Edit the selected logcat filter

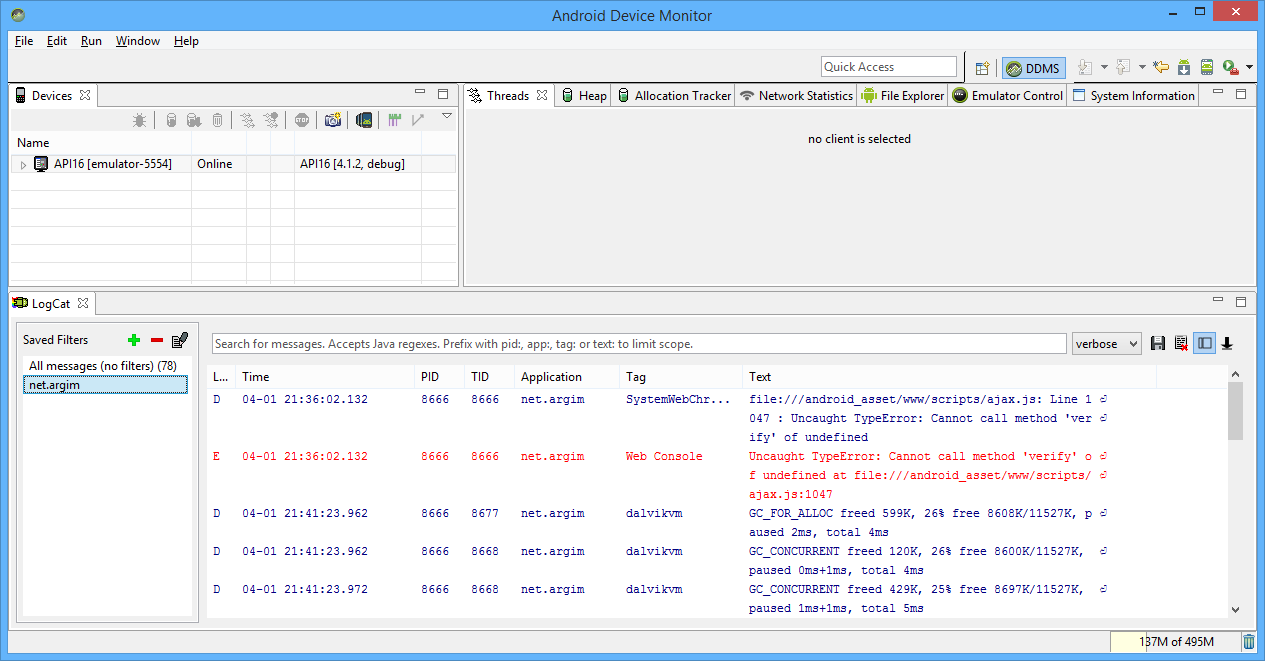180,340
